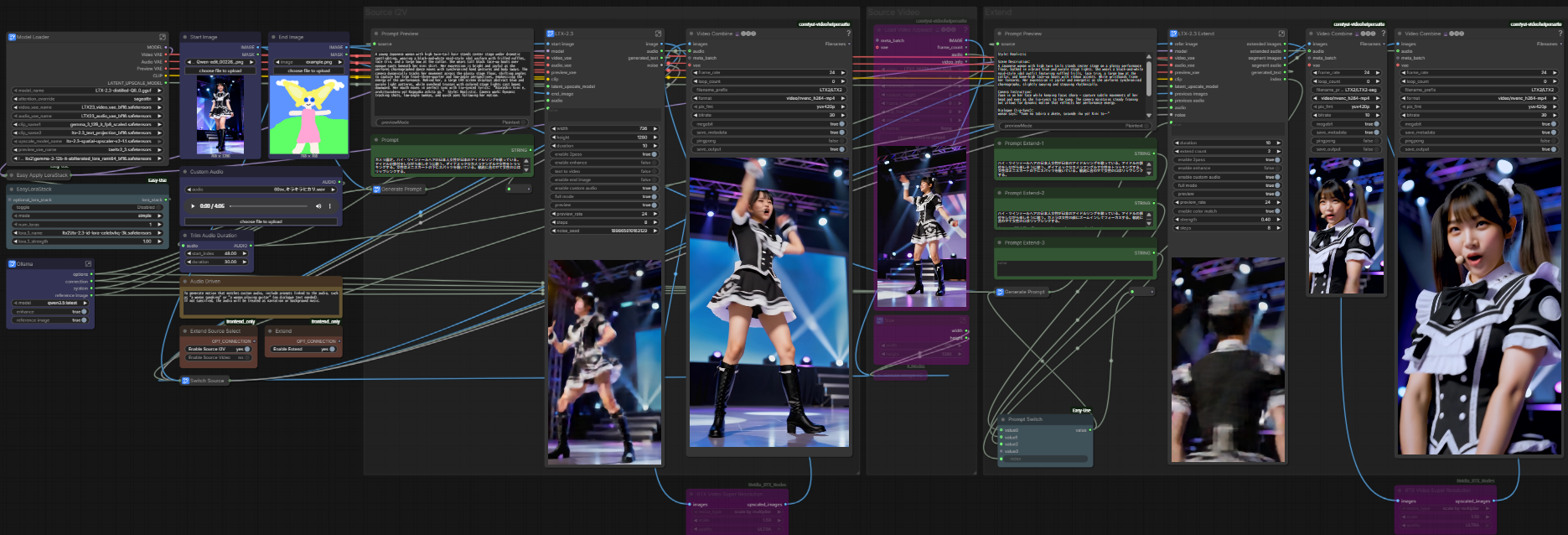Screen dimensions: 1568x535
Task: Collapse dot on Start Image node
Action: coord(185,37)
